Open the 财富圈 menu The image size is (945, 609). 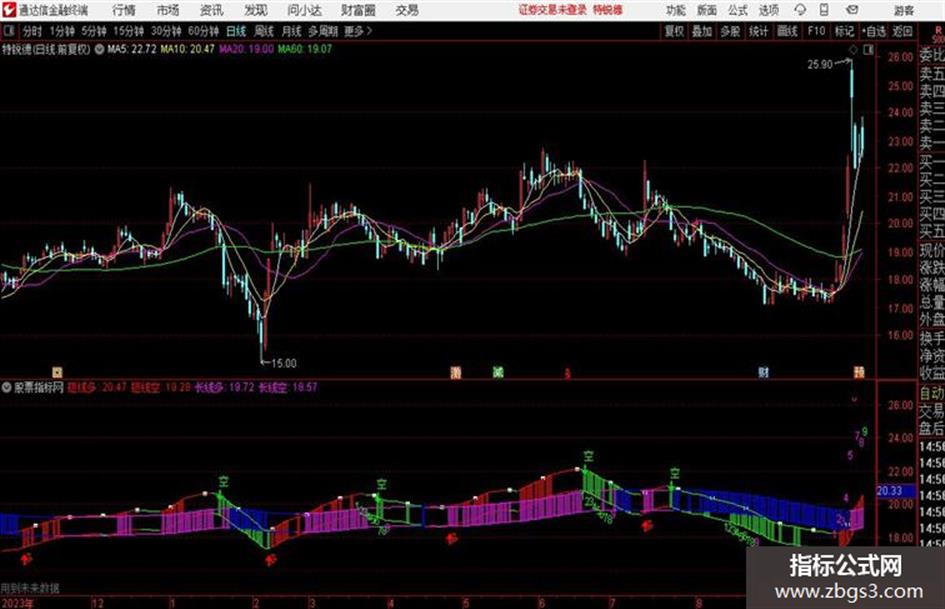[358, 10]
